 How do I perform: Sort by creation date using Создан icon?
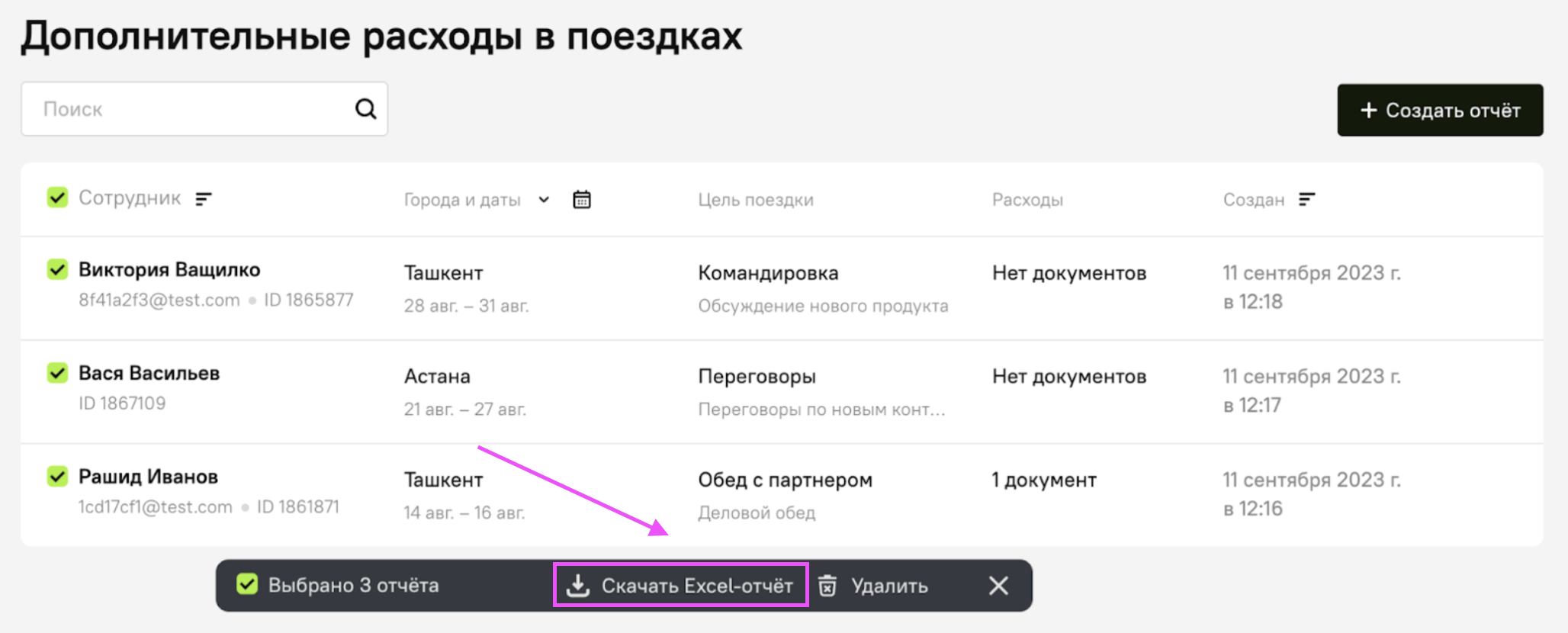(1307, 200)
